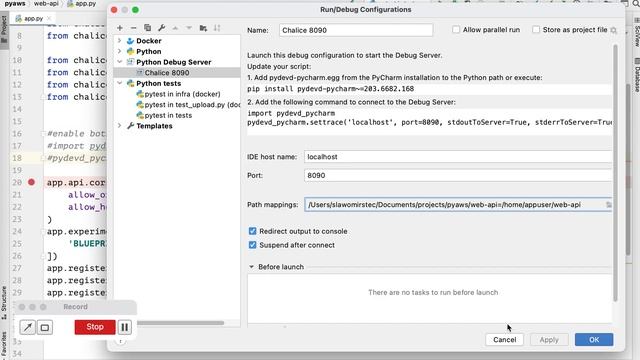Collapse Python tests node
This screenshot has height=360, width=640.
(120, 83)
